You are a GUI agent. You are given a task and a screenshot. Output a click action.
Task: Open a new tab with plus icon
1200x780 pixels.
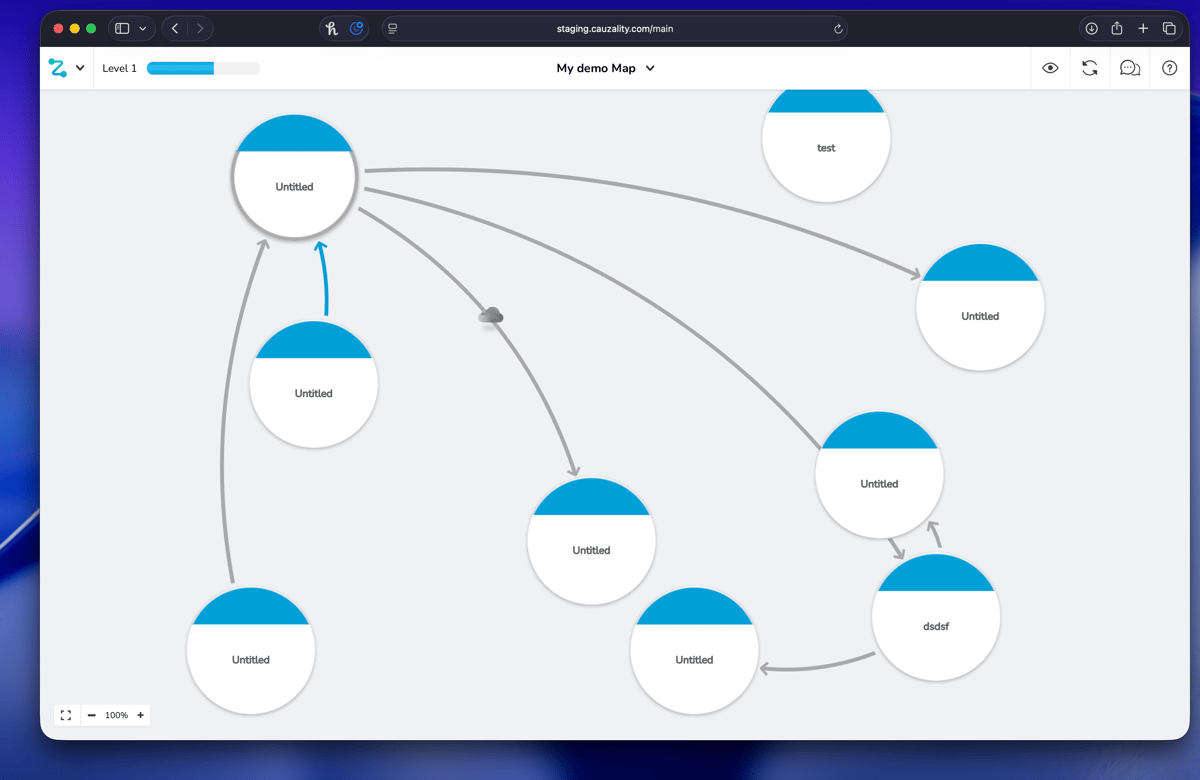pos(1143,29)
